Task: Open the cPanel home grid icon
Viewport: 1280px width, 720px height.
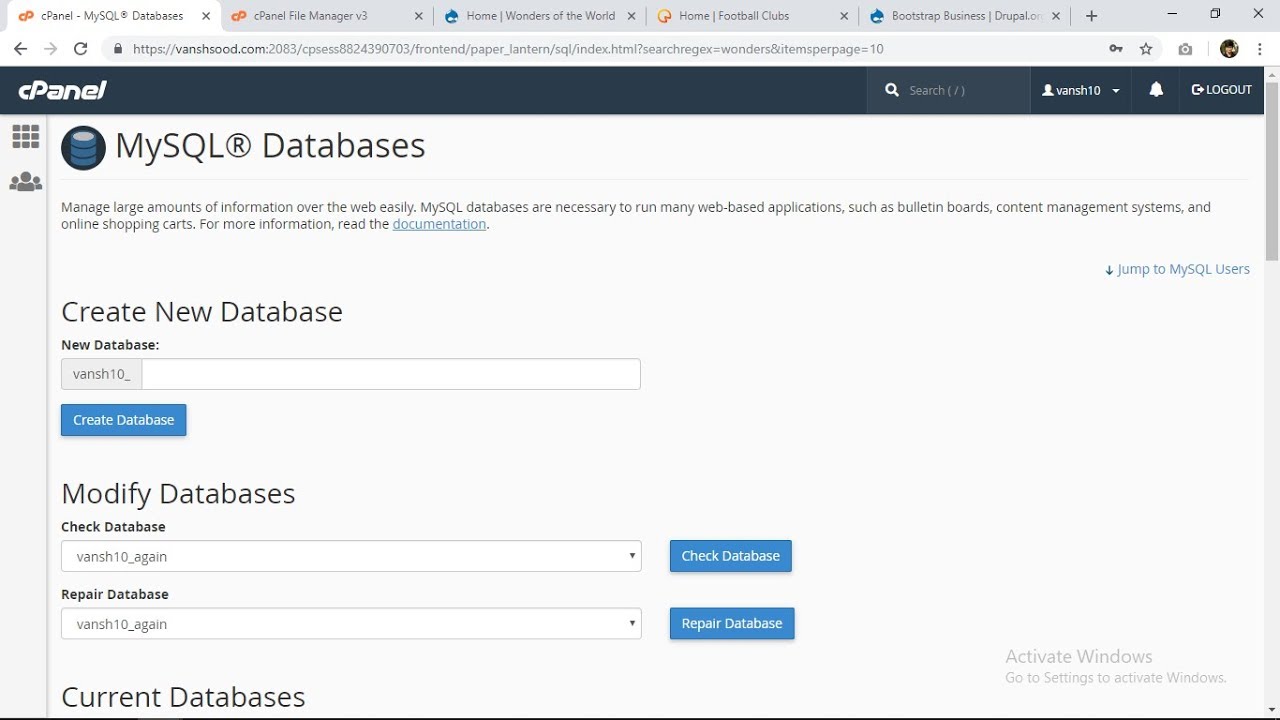Action: tap(26, 136)
